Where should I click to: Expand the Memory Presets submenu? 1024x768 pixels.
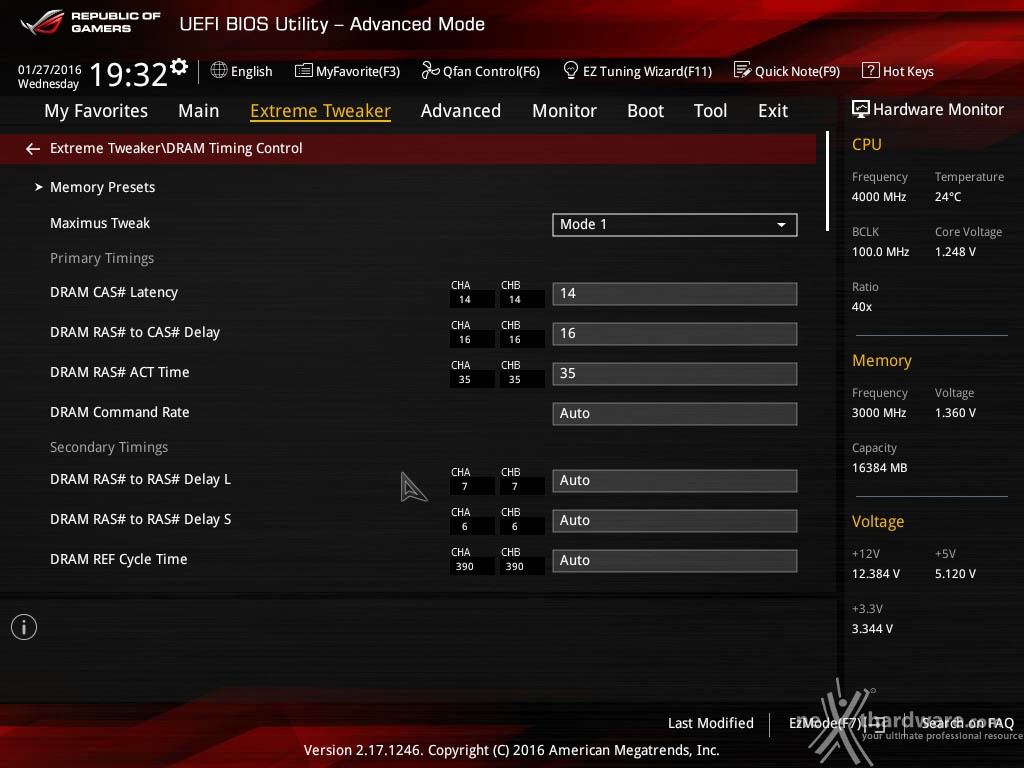(x=103, y=187)
